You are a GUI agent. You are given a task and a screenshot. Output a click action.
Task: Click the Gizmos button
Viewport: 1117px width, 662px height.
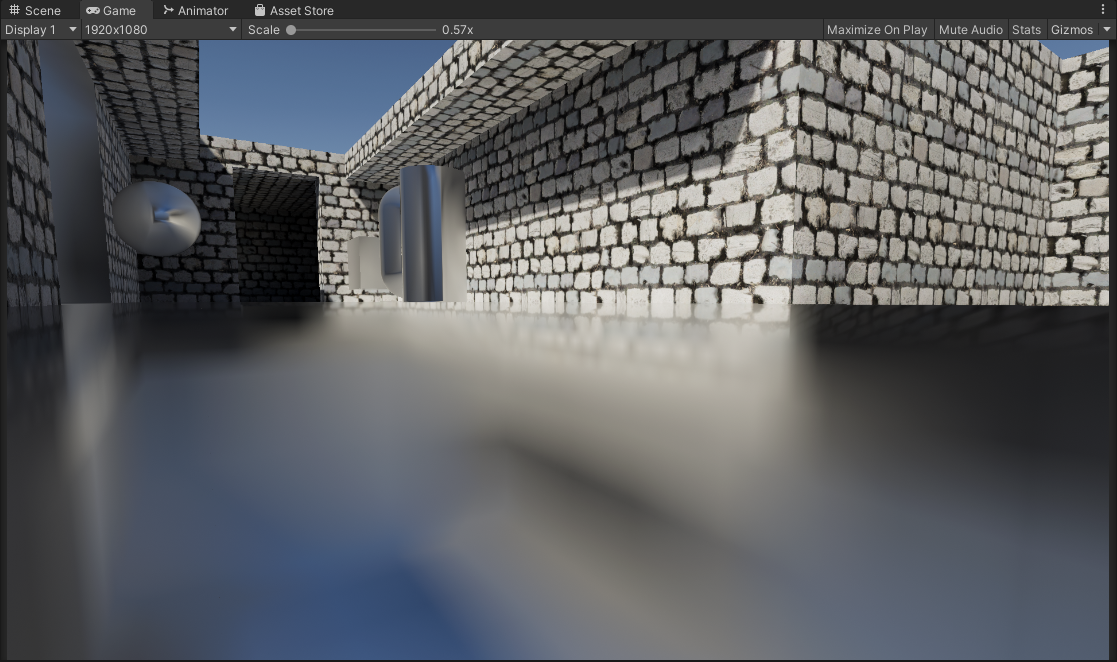1071,30
